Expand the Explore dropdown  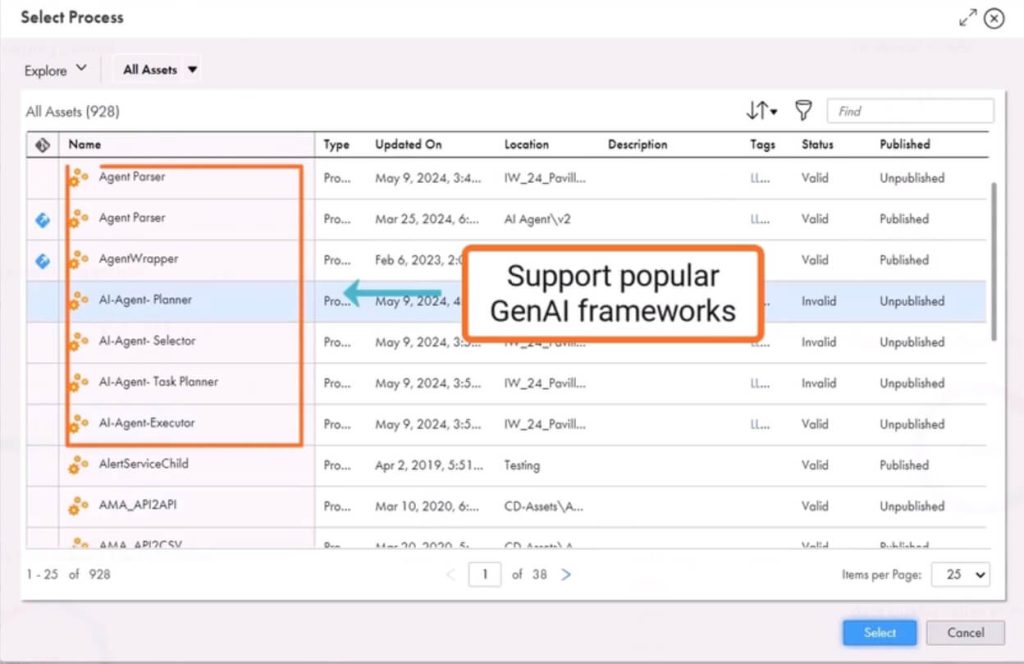56,70
